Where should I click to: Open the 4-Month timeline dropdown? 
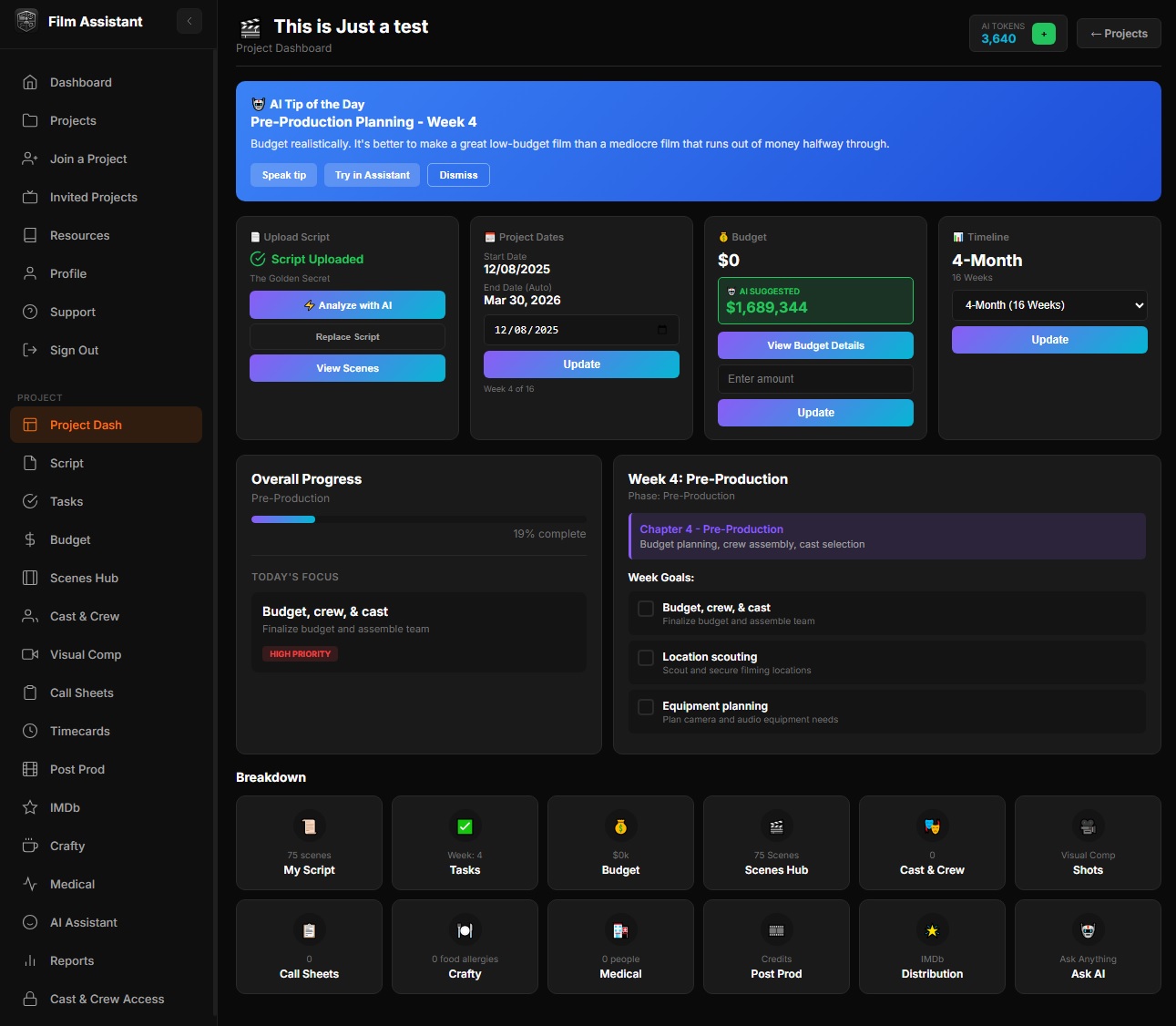1049,305
